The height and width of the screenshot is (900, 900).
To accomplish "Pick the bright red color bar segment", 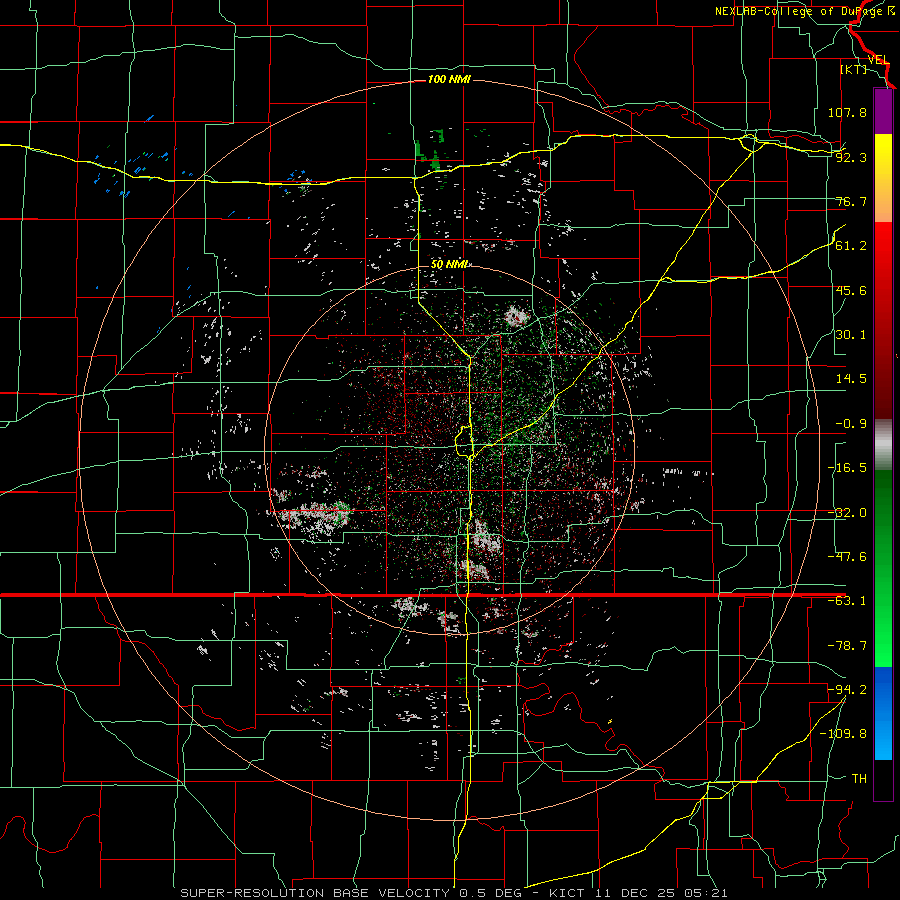I will 883,265.
